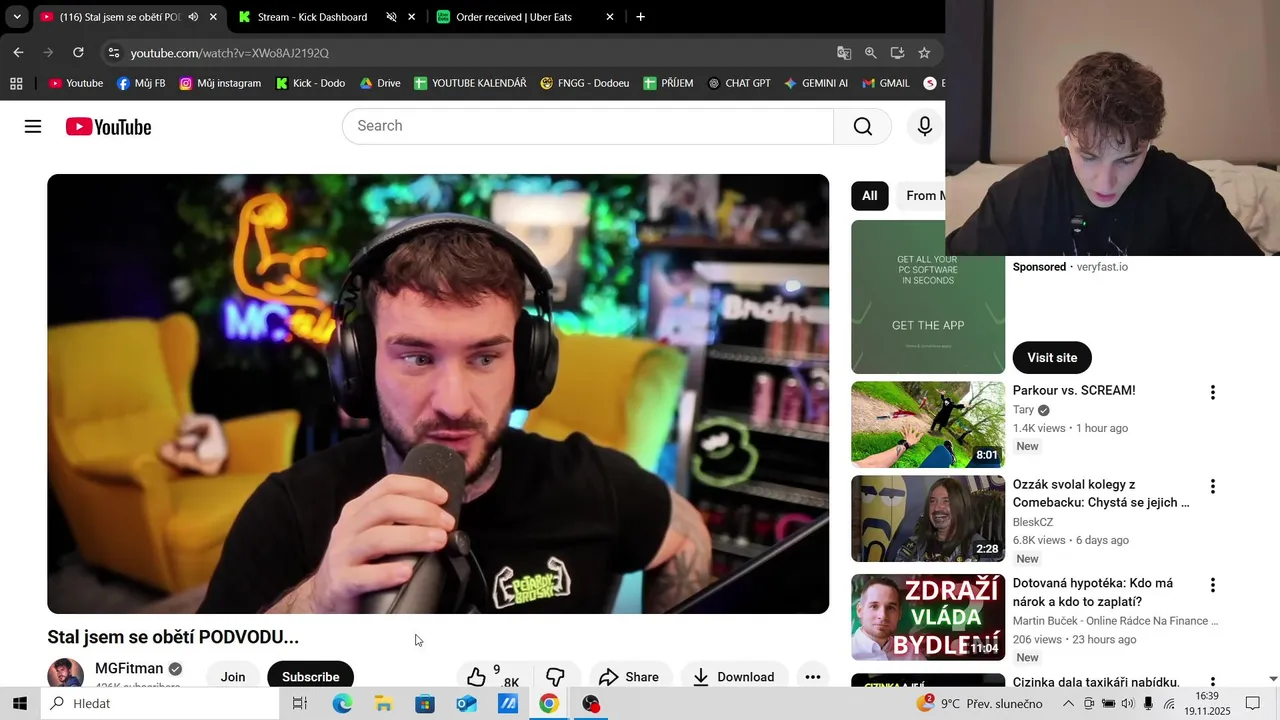The image size is (1280, 720).
Task: Switch to Order received Uber Eats tab
Action: pos(513,17)
